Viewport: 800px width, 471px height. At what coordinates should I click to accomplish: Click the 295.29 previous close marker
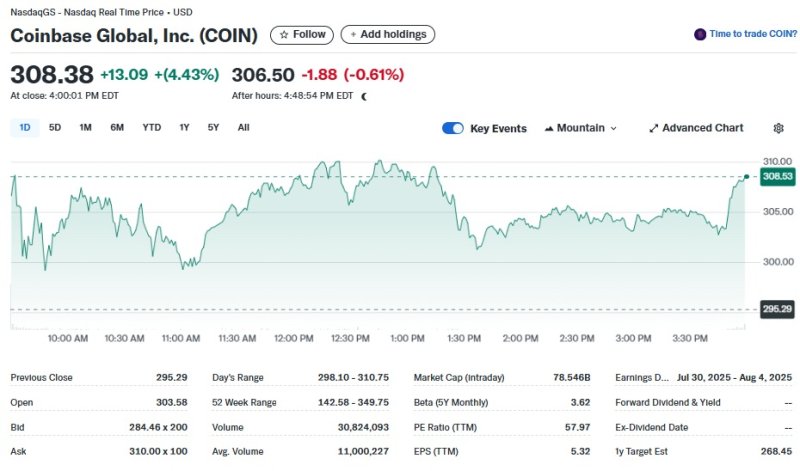(776, 309)
